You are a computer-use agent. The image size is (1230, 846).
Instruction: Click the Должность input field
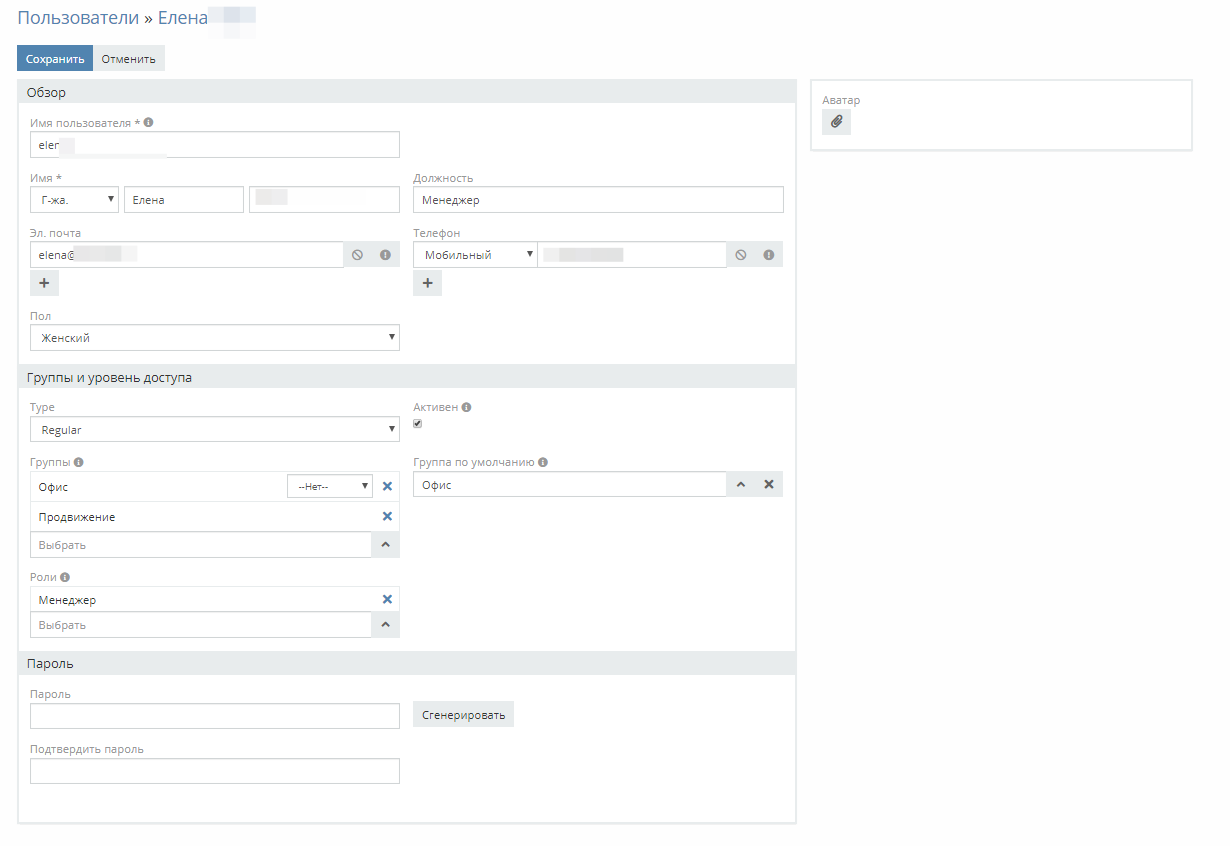[x=598, y=200]
